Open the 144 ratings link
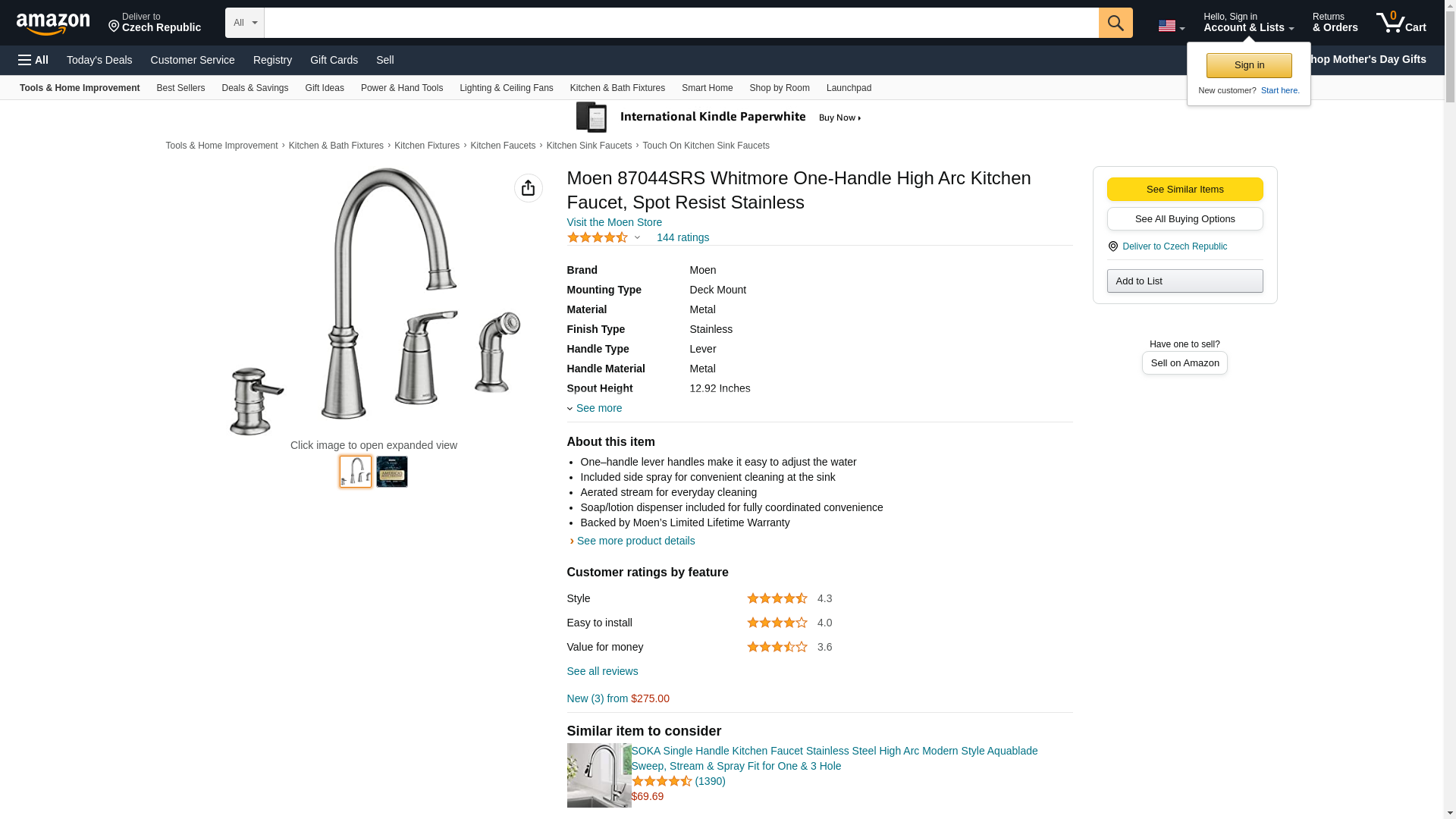1456x819 pixels. click(x=682, y=237)
